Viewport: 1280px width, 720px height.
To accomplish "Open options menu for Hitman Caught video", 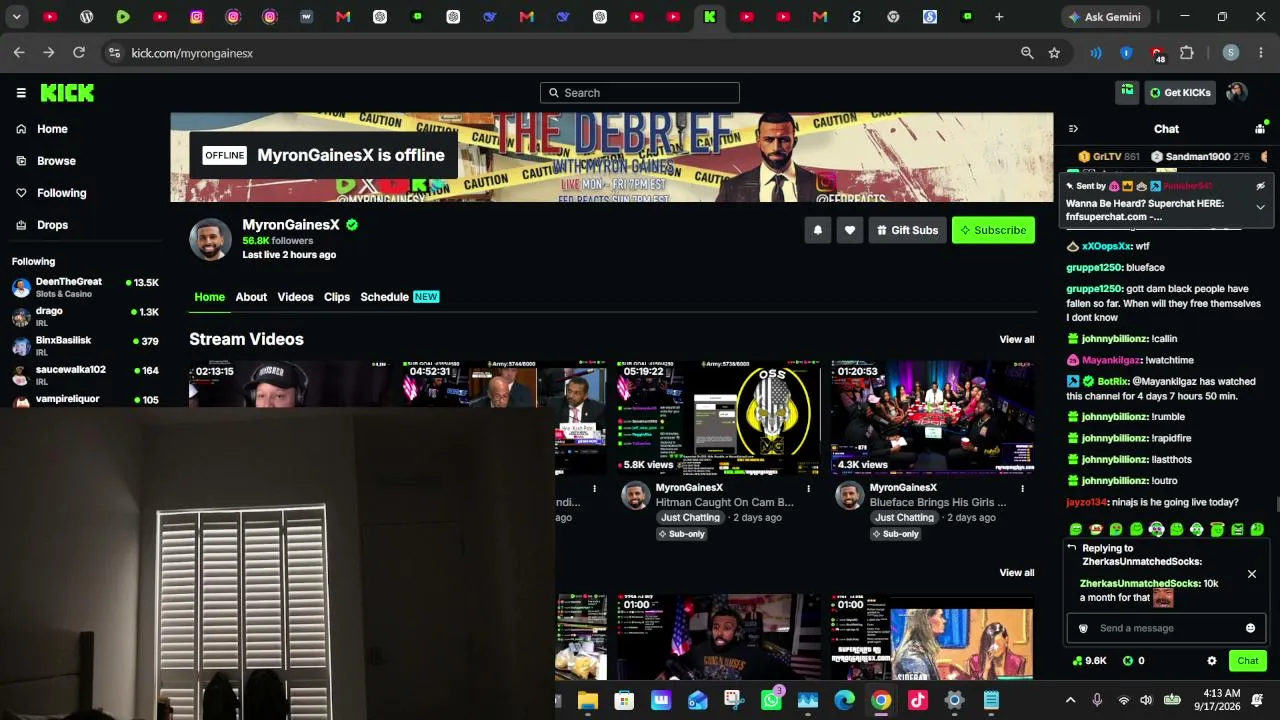I will click(x=808, y=488).
